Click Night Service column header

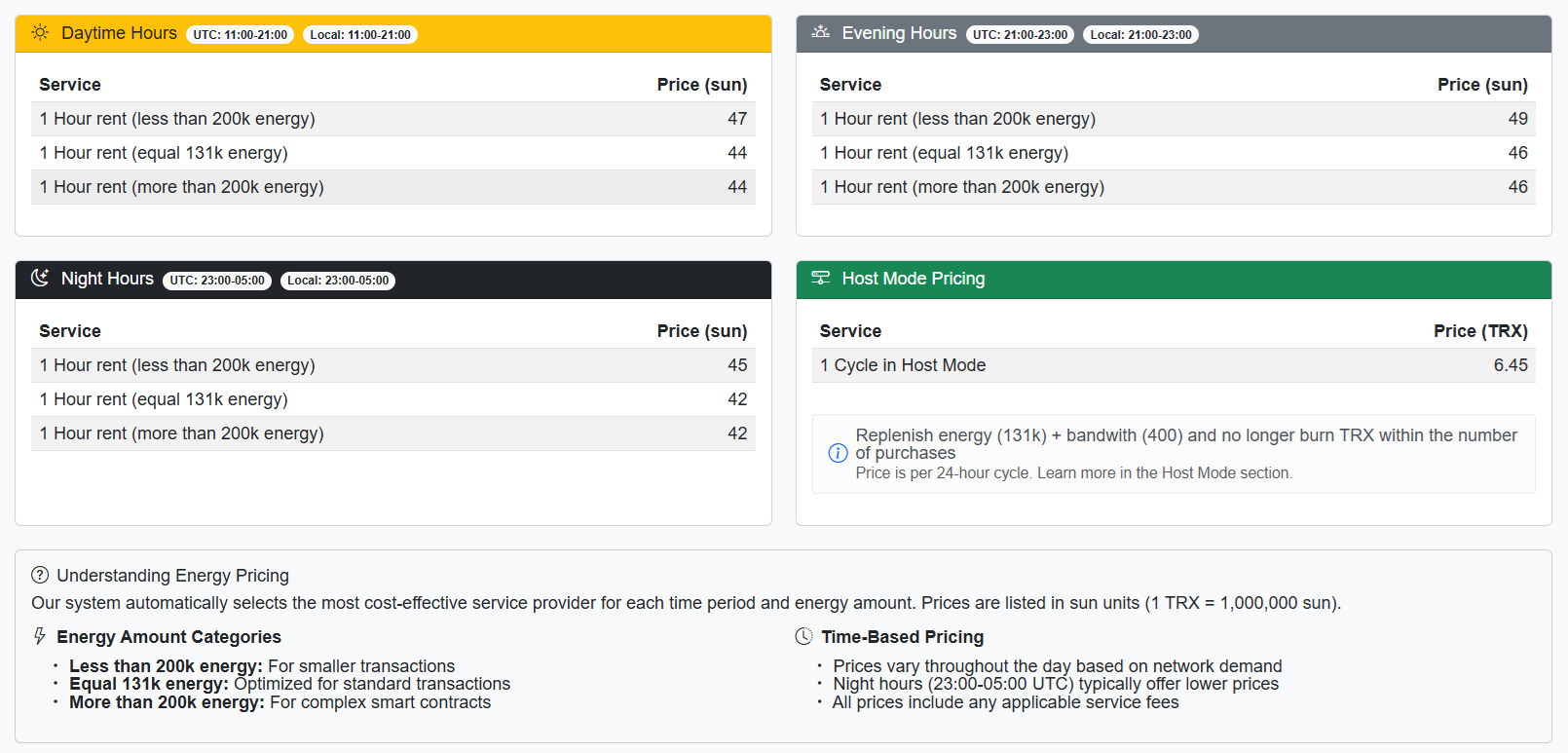70,331
